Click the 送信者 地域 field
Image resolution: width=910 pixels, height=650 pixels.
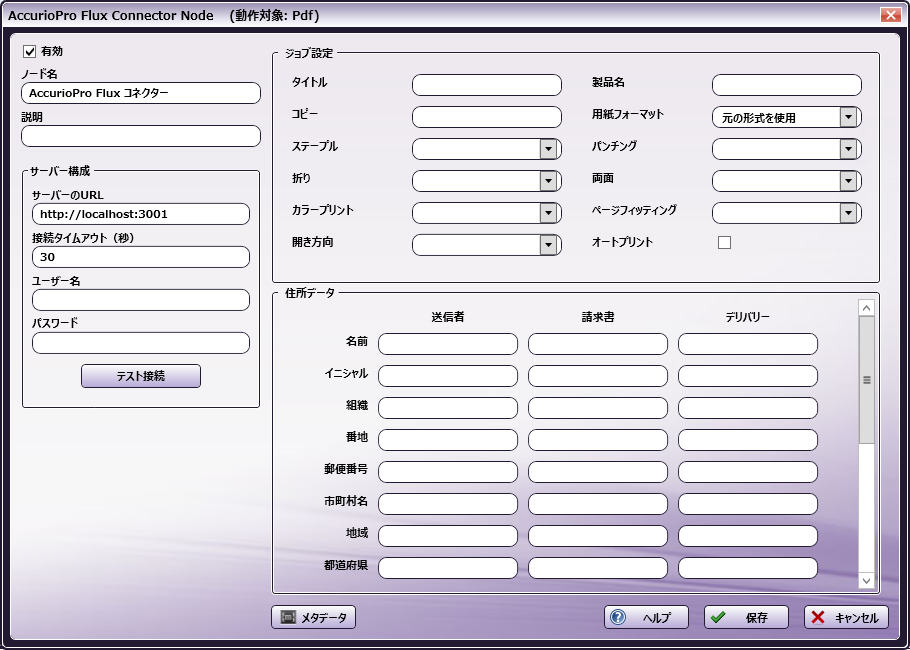(448, 536)
